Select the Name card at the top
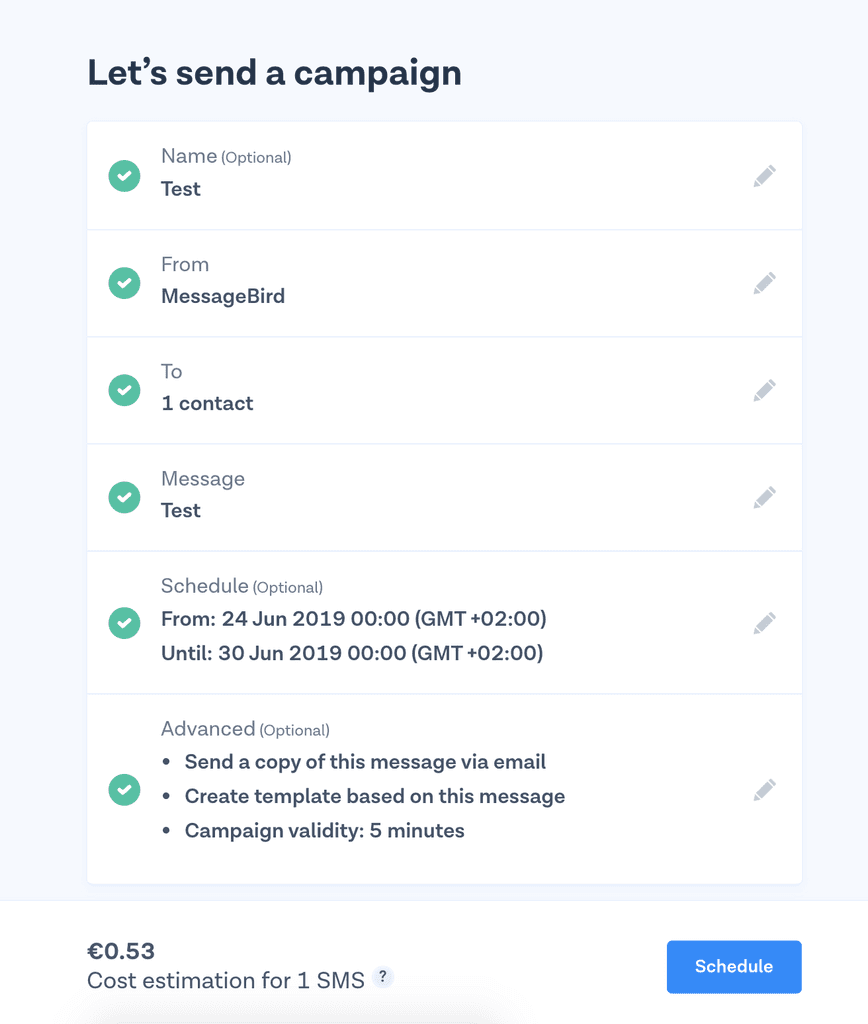 click(x=444, y=175)
